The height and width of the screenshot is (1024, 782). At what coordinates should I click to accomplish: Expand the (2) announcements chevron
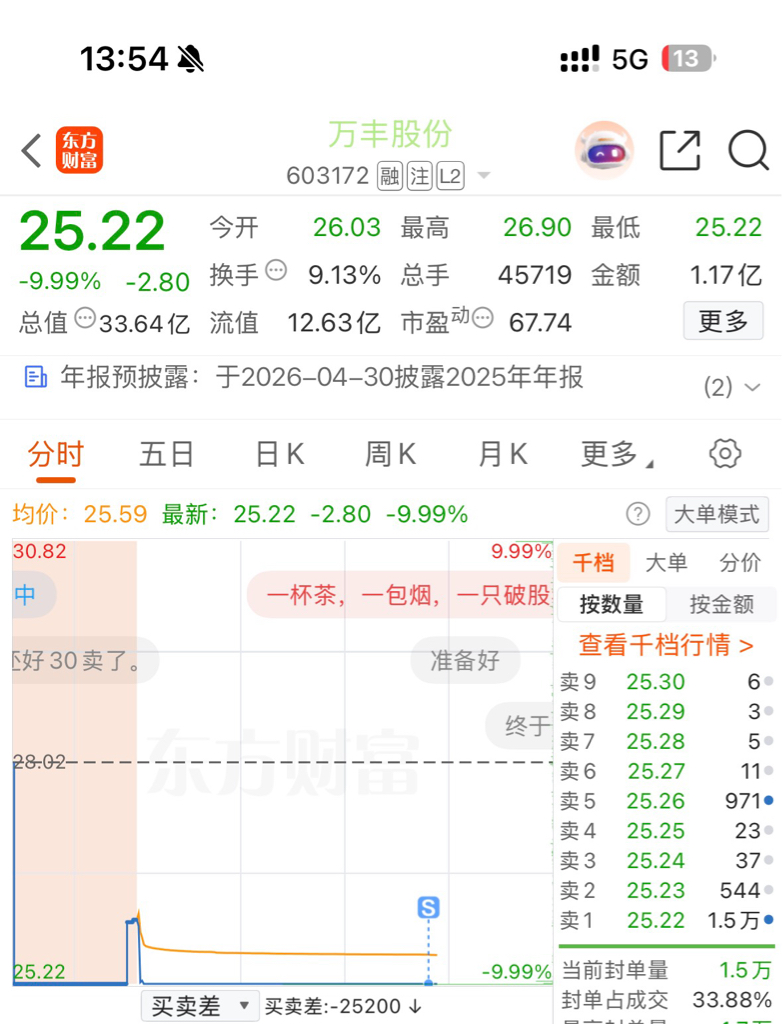click(753, 387)
